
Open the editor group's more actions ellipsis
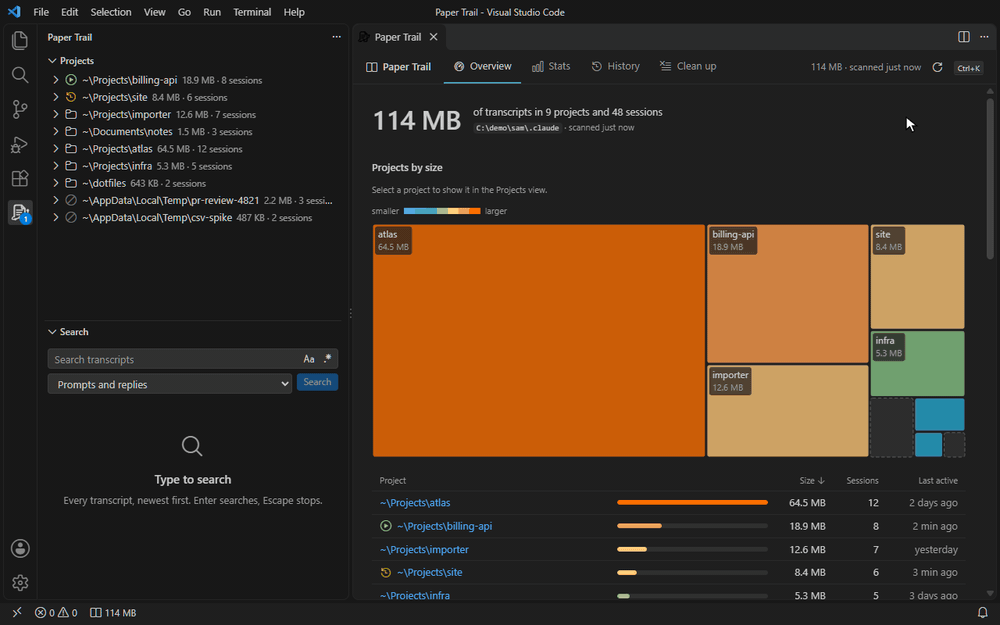984,37
